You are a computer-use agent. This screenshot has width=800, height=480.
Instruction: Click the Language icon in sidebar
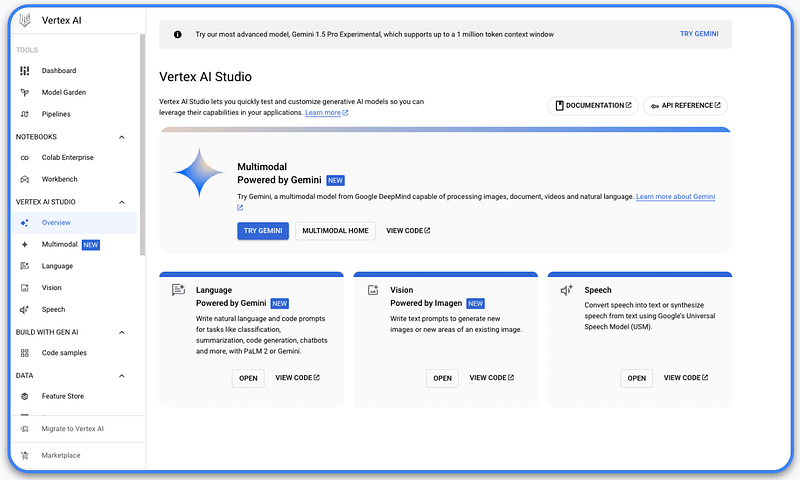click(24, 266)
